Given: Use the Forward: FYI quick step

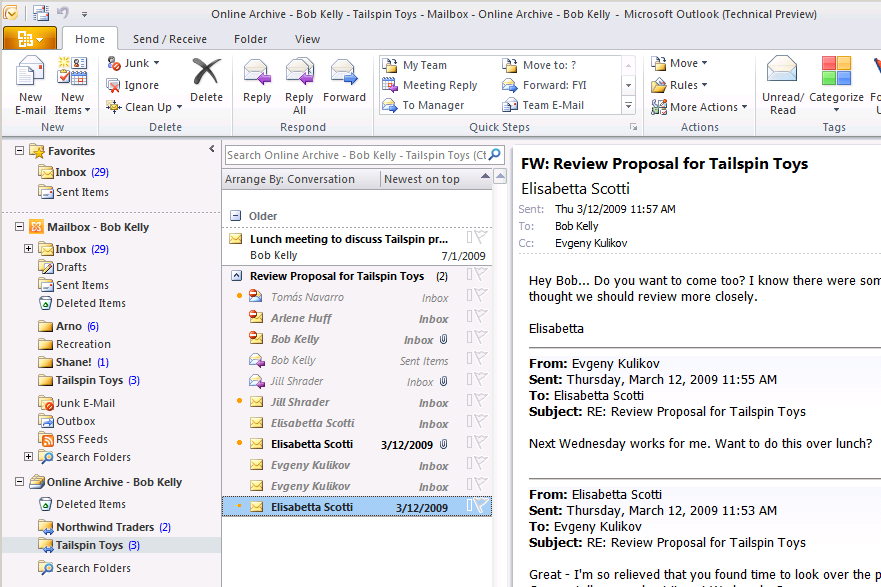Looking at the screenshot, I should coord(544,85).
